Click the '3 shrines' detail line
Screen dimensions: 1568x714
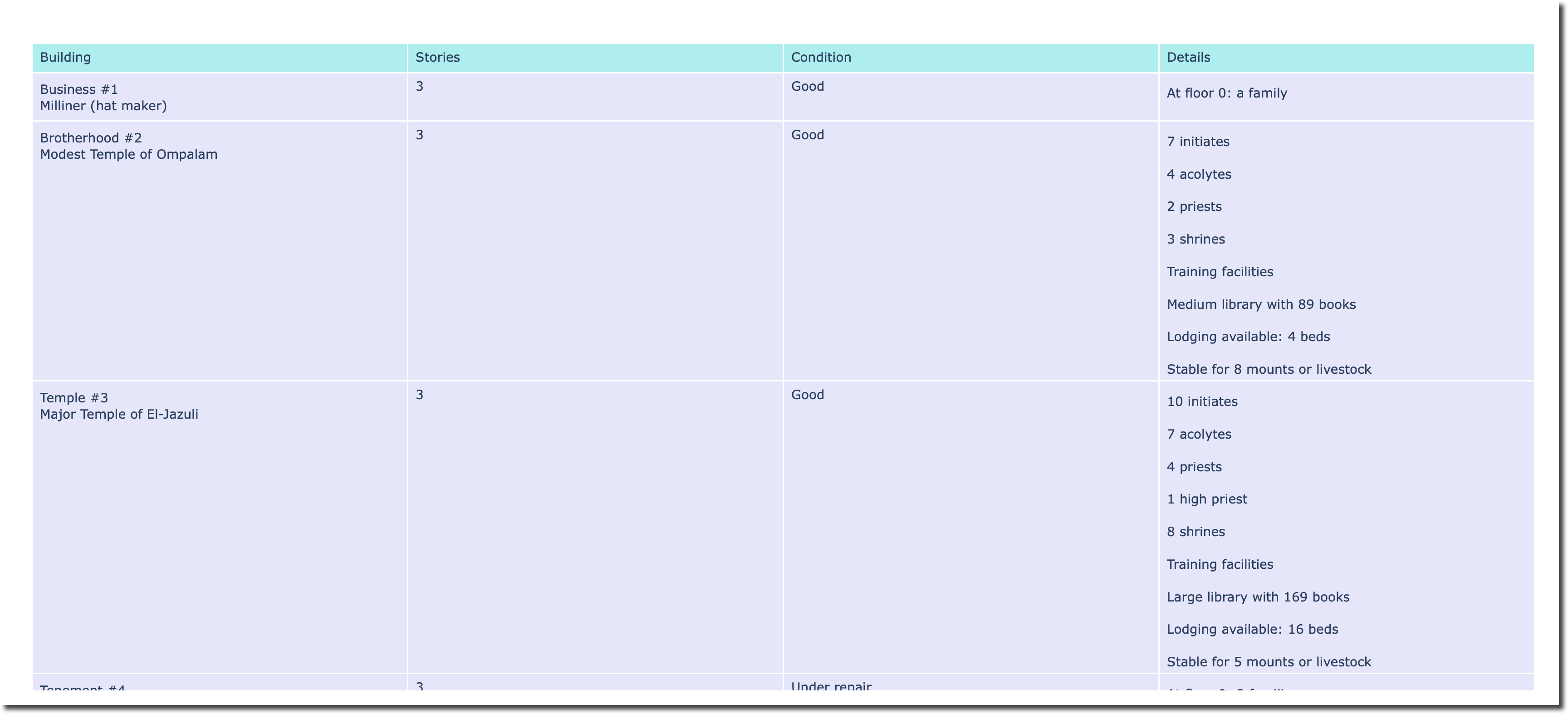(x=1196, y=239)
